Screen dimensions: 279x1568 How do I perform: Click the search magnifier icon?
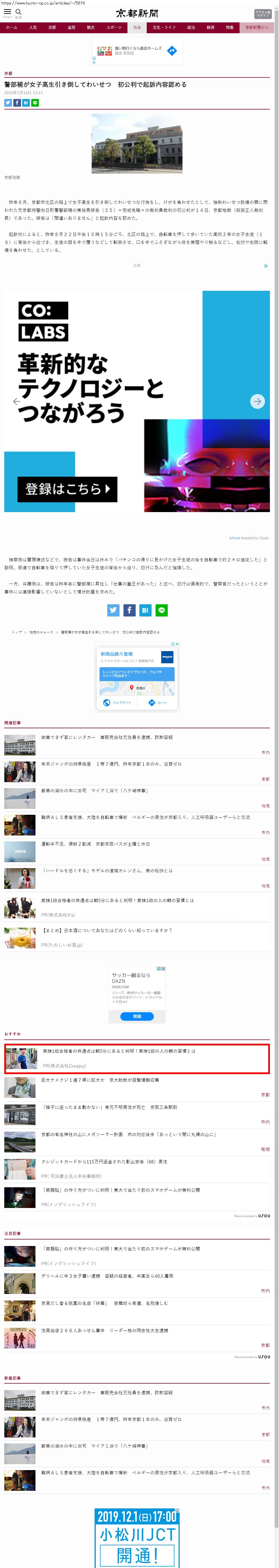point(18,12)
